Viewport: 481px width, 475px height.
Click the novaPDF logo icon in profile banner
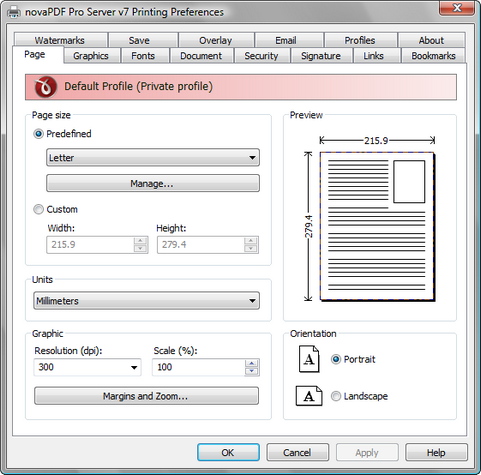[x=45, y=87]
